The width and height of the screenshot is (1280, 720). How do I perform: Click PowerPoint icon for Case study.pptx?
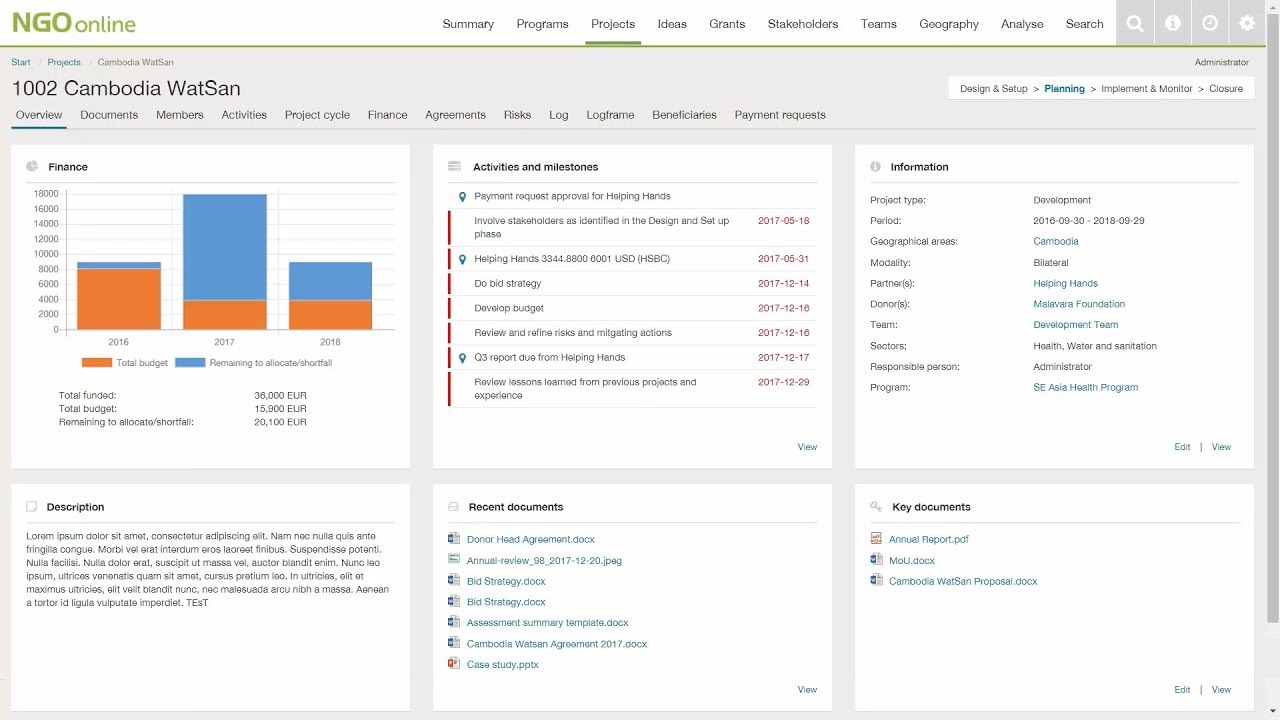(x=454, y=664)
